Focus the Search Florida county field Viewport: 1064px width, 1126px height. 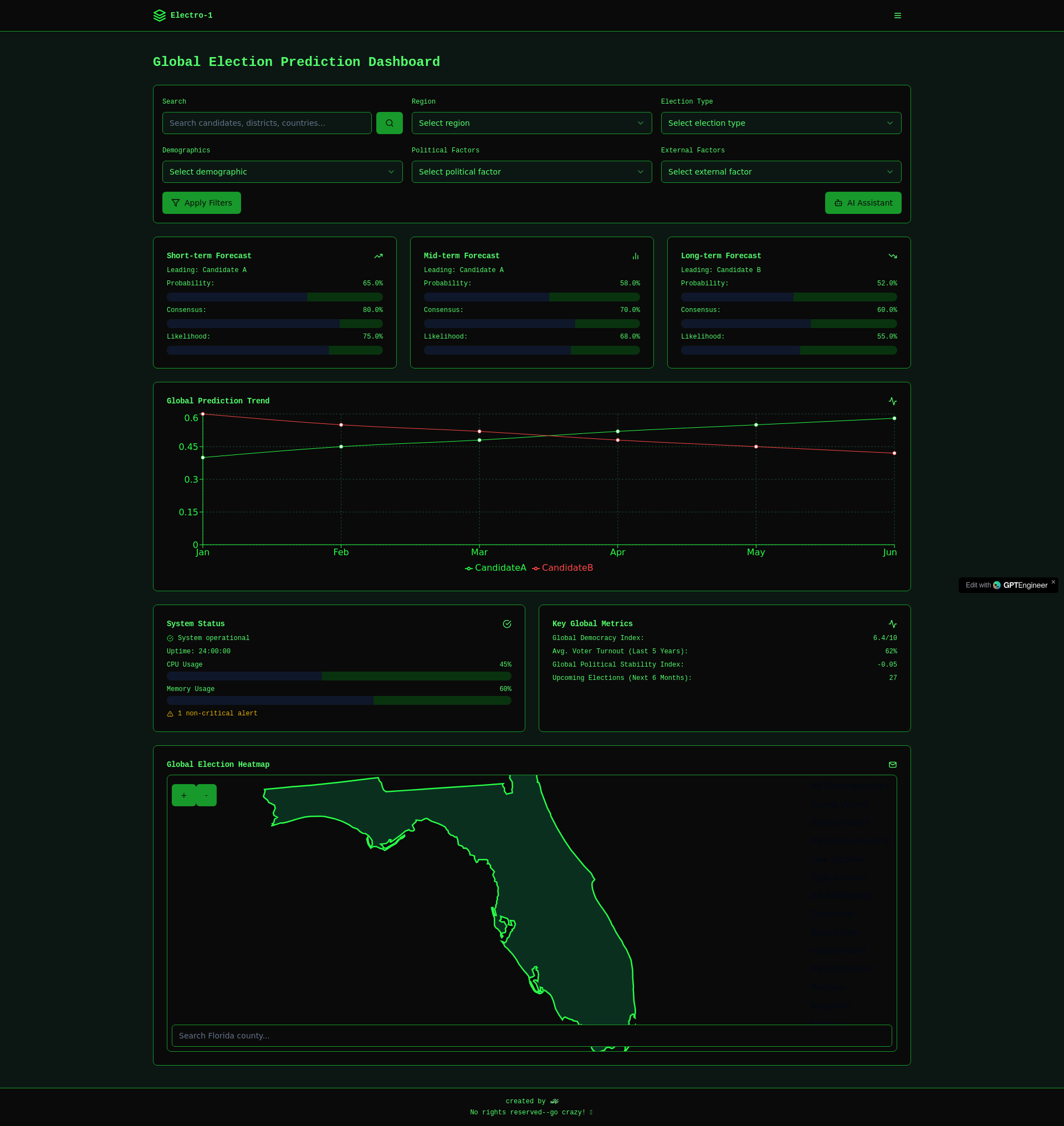(x=531, y=1035)
